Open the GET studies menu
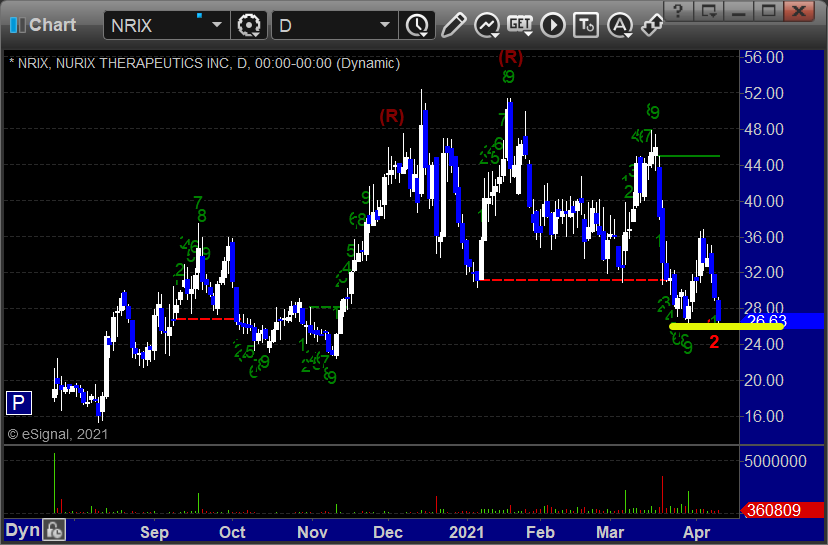Viewport: 828px width, 545px height. [520, 25]
